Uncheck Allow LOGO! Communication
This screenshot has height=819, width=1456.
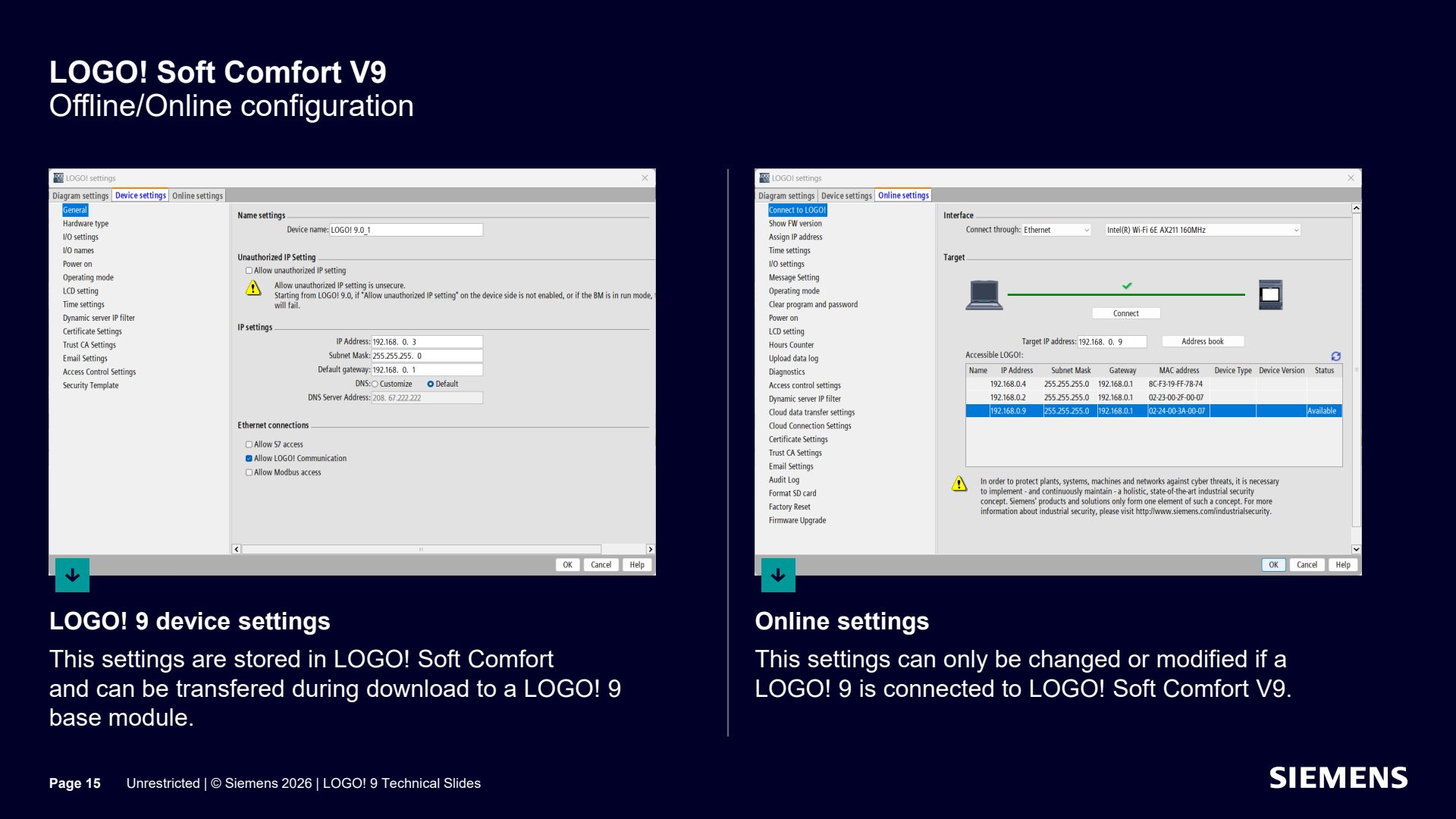[x=249, y=458]
